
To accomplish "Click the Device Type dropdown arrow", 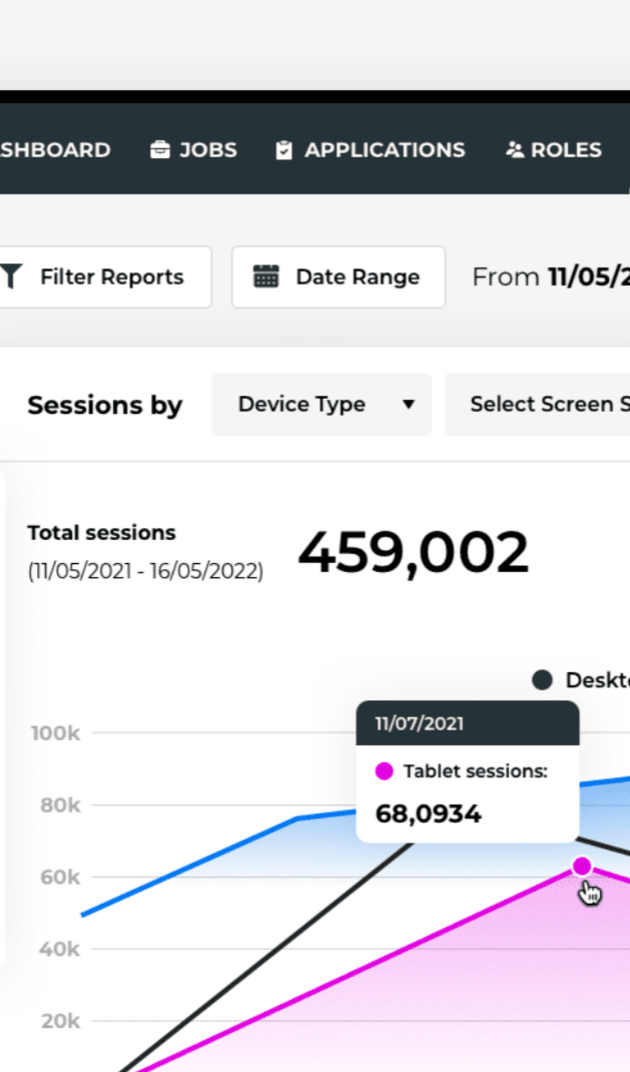I will coord(408,404).
